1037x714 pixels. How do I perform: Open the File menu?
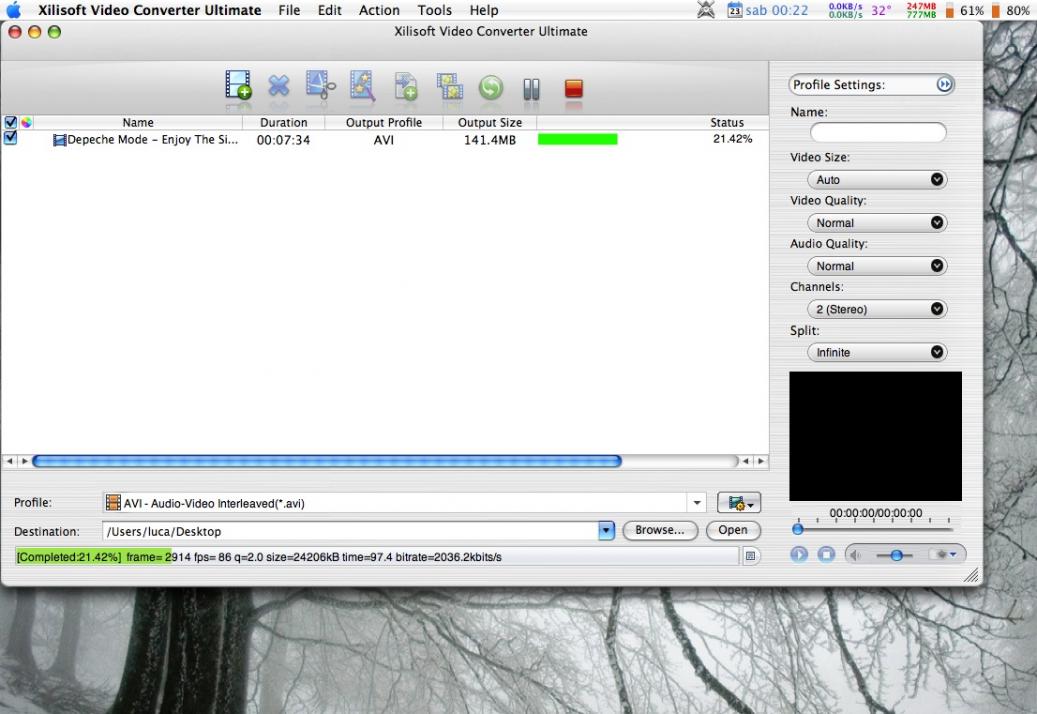[289, 10]
